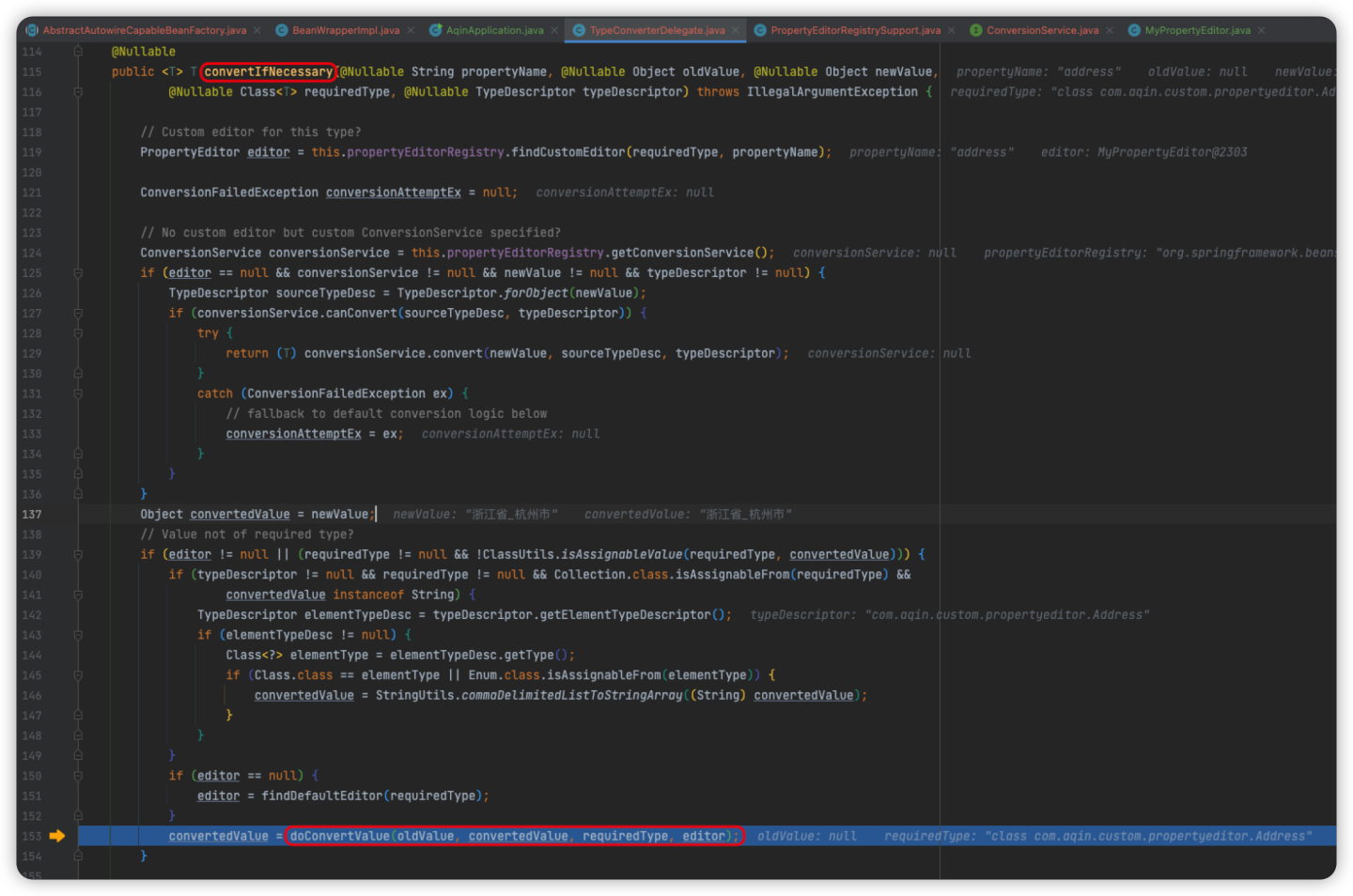Collapse the method fold marker at line 114
Image resolution: width=1353 pixels, height=896 pixels.
[x=78, y=52]
